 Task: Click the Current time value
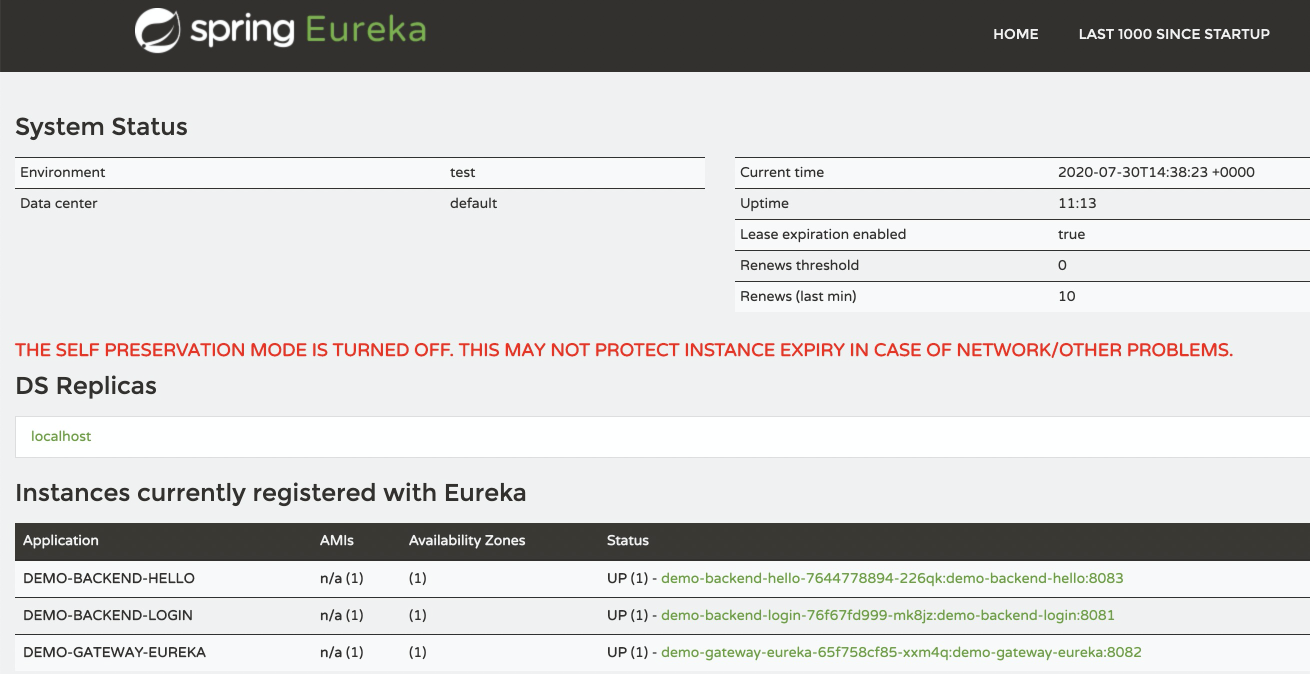(x=1156, y=172)
